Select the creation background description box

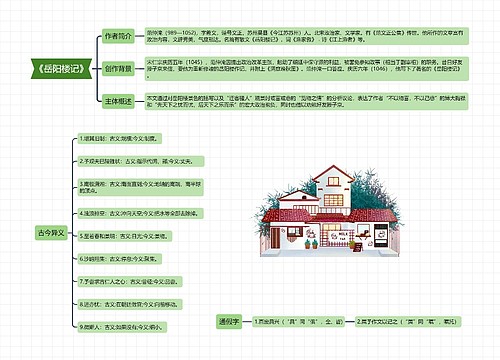(307, 69)
